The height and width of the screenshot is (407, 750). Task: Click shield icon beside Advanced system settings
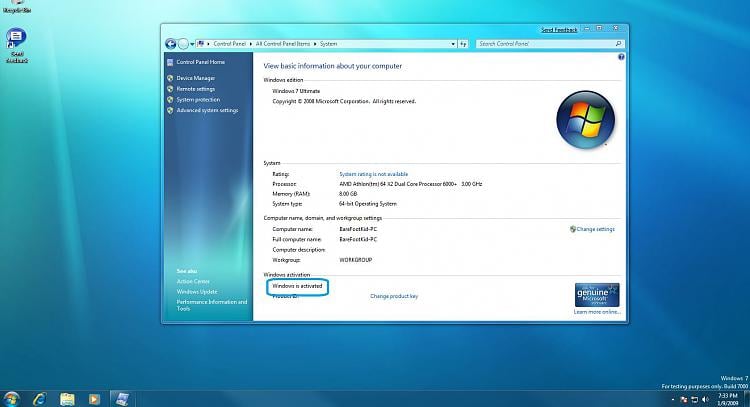tap(170, 110)
